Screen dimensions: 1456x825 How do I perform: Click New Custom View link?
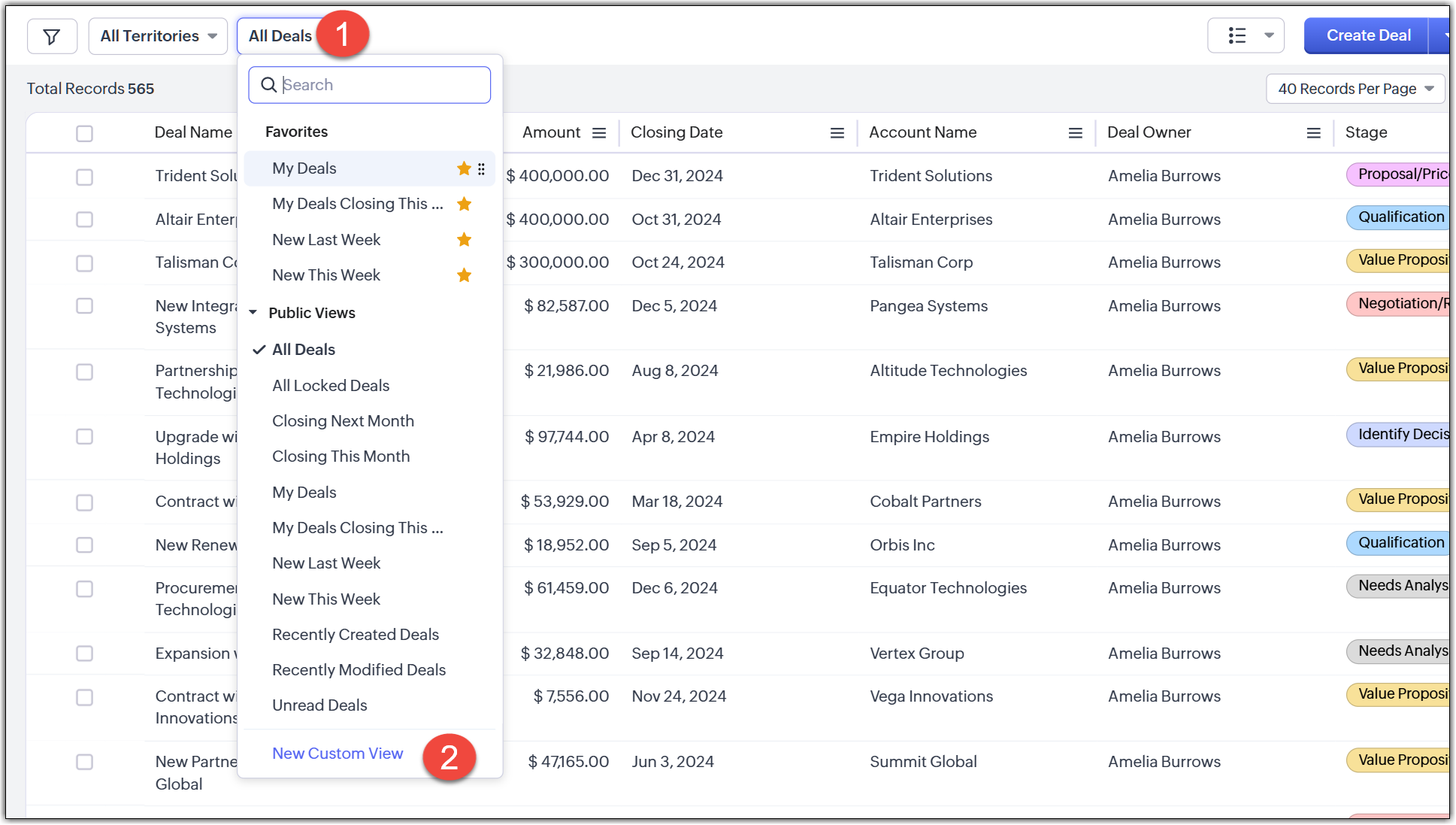coord(338,754)
